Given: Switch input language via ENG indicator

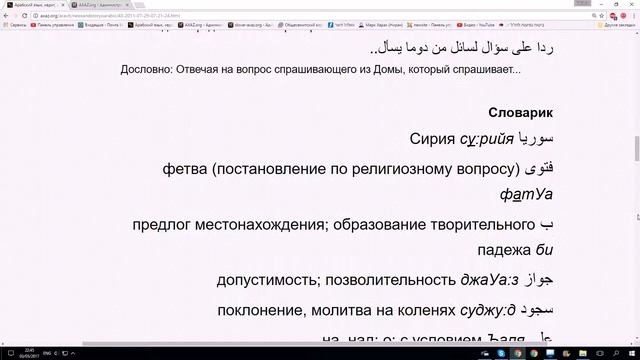Looking at the screenshot, I should [47, 353].
